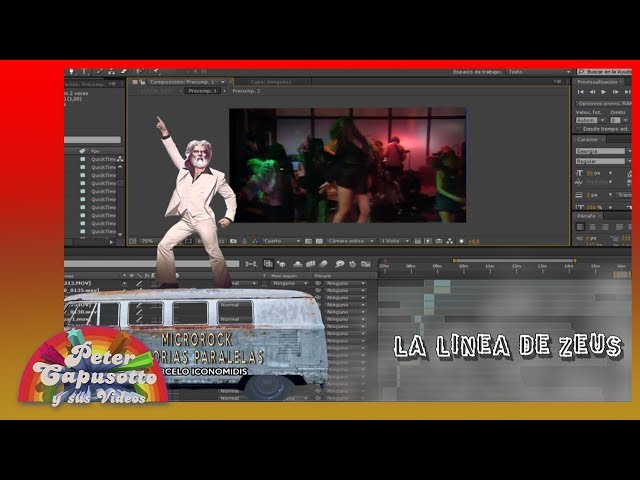Click the reset exposure icon in viewer
640x480 pixels.
(x=462, y=241)
